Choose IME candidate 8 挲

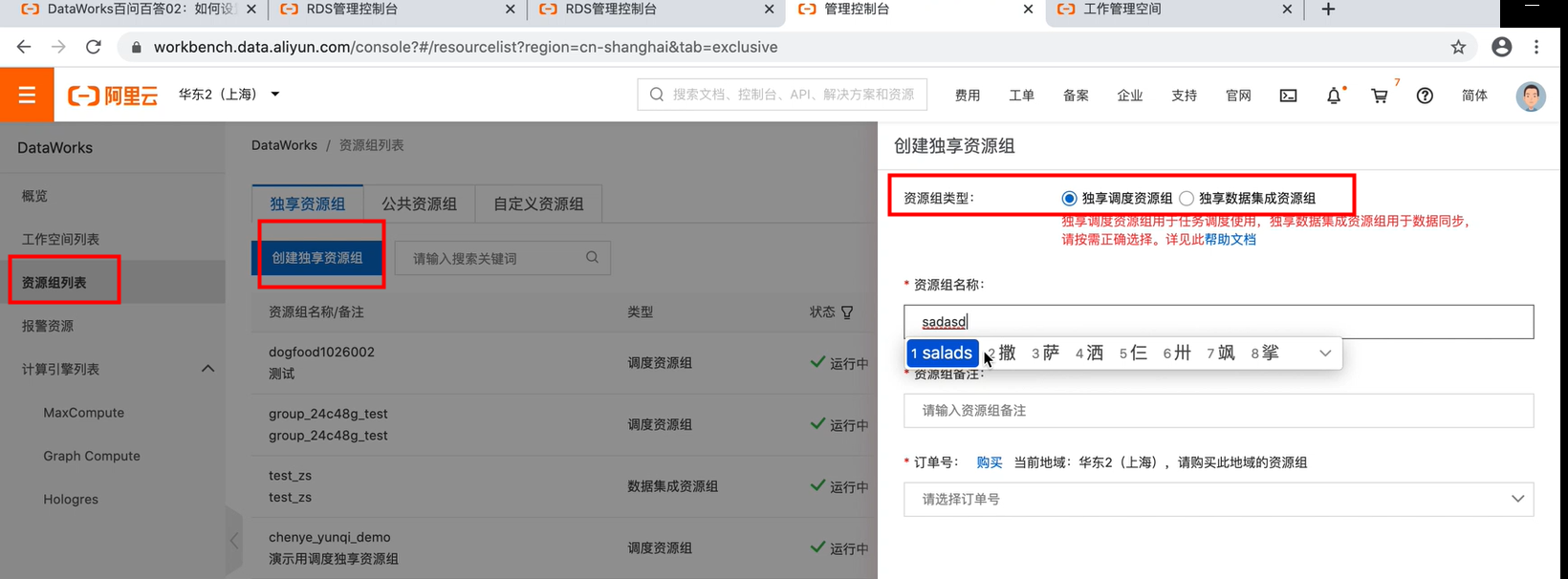pyautogui.click(x=1265, y=354)
